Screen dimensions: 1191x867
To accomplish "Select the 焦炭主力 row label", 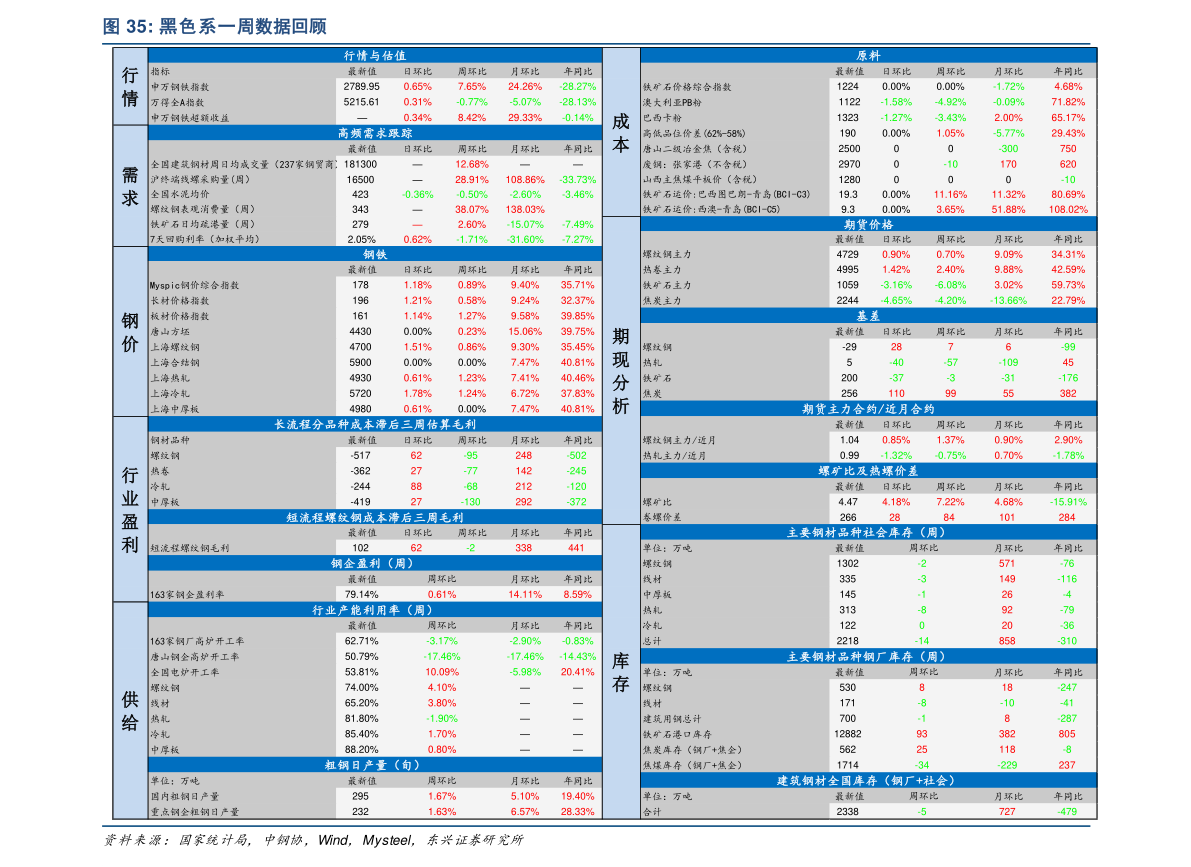I will tap(662, 302).
